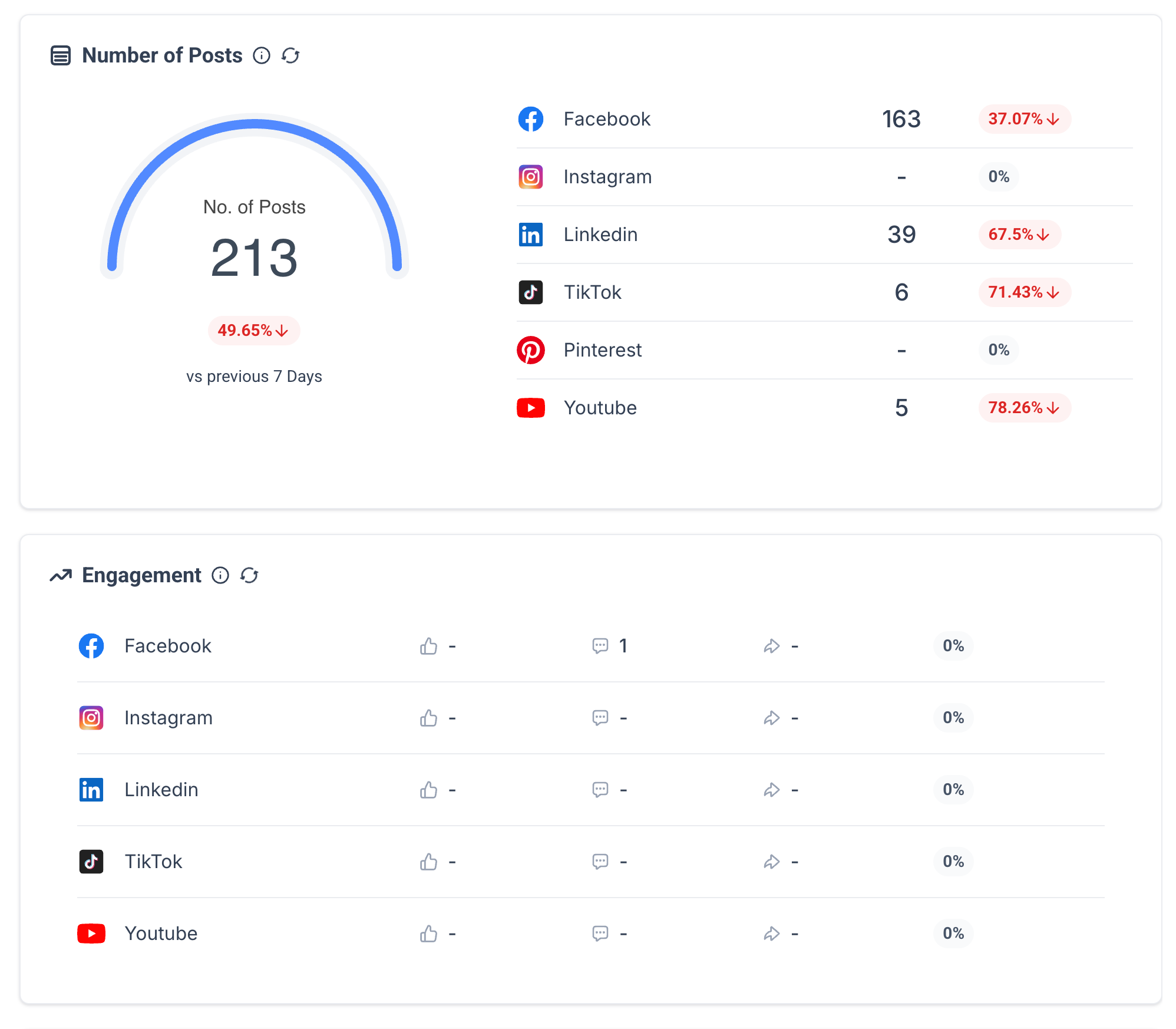
Task: Click Youtube's 78.26% change badge
Action: click(1025, 408)
